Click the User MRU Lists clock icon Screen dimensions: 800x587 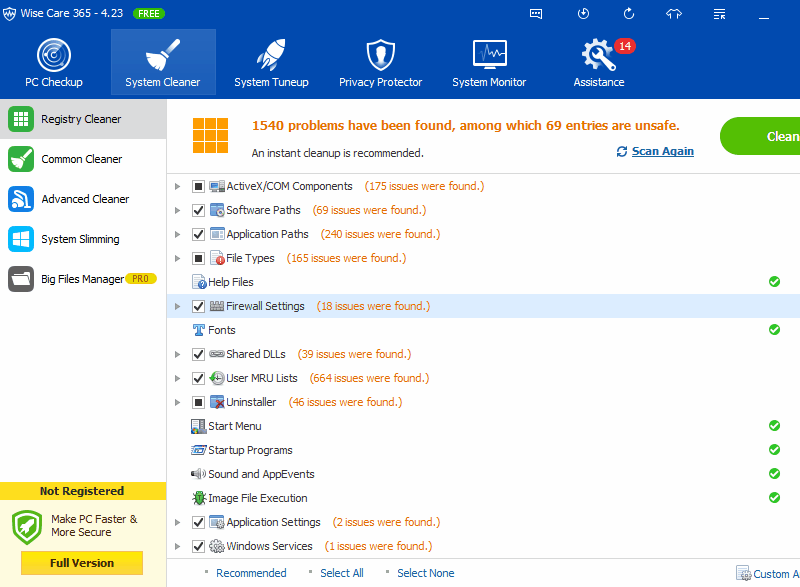[x=217, y=378]
